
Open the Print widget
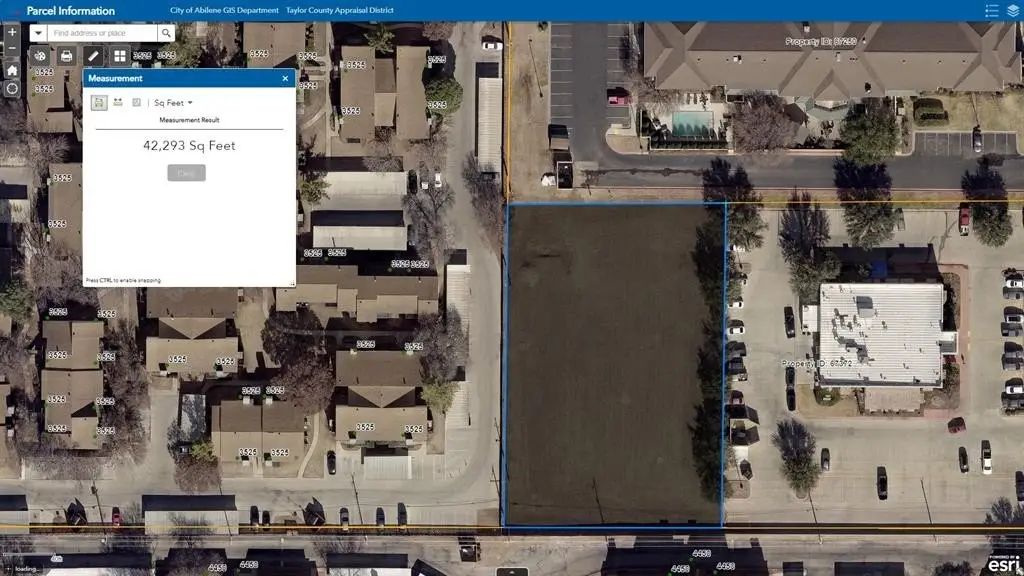66,56
